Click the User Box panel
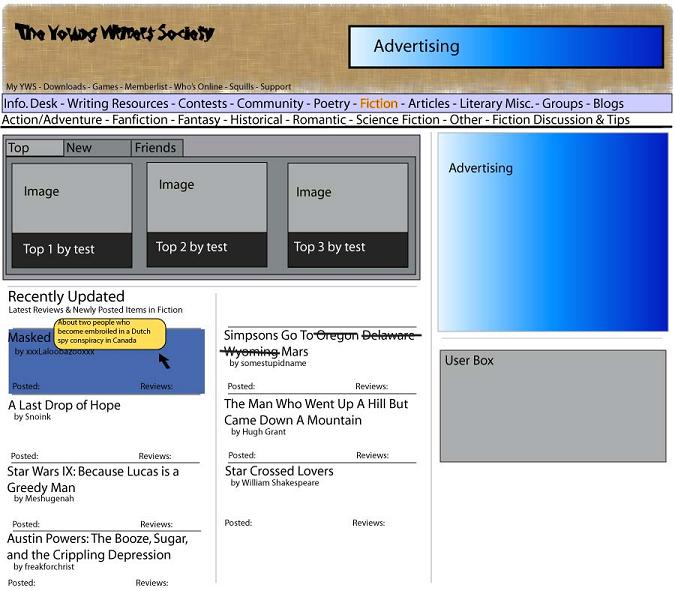Viewport: 675px width, 591px height. 553,406
